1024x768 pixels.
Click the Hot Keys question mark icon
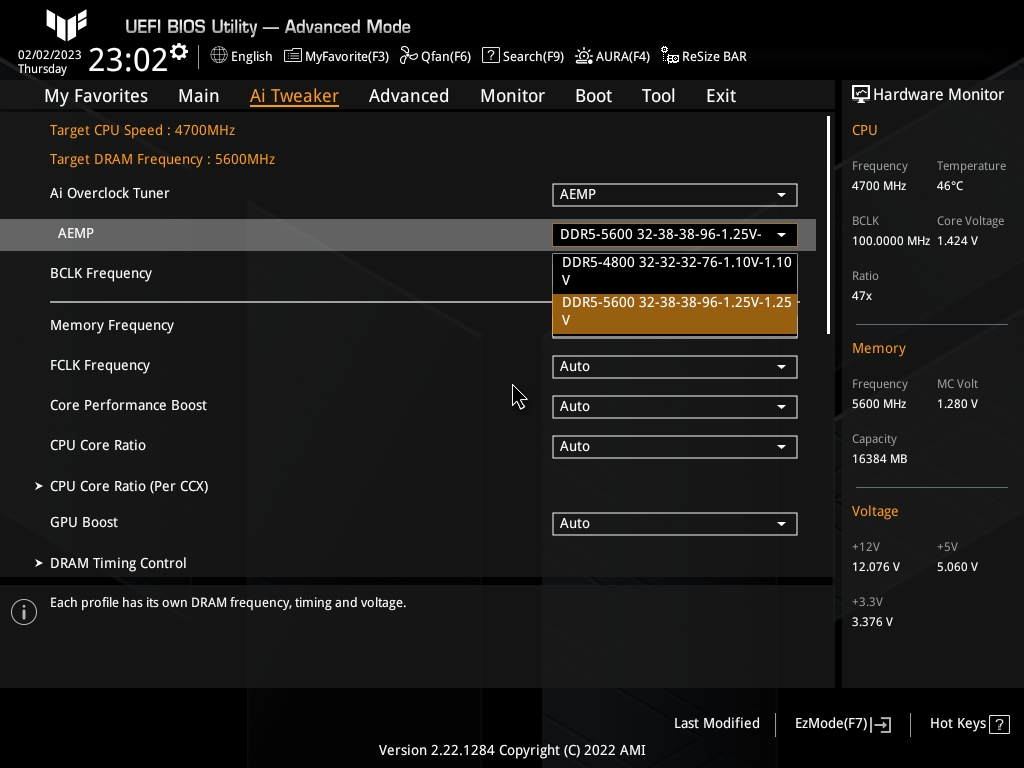click(x=999, y=724)
